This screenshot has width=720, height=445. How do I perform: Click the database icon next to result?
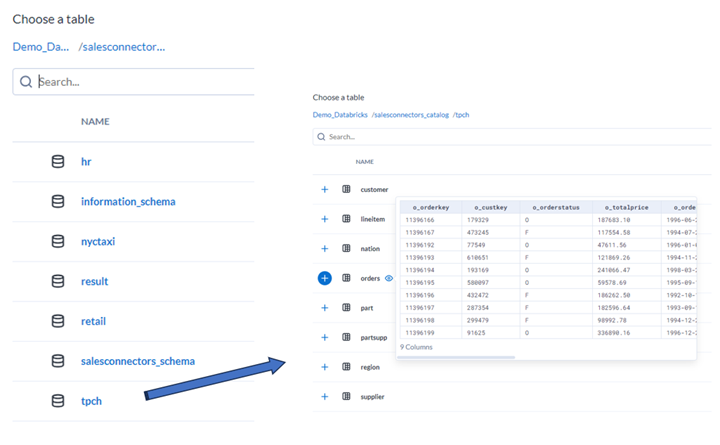click(58, 282)
